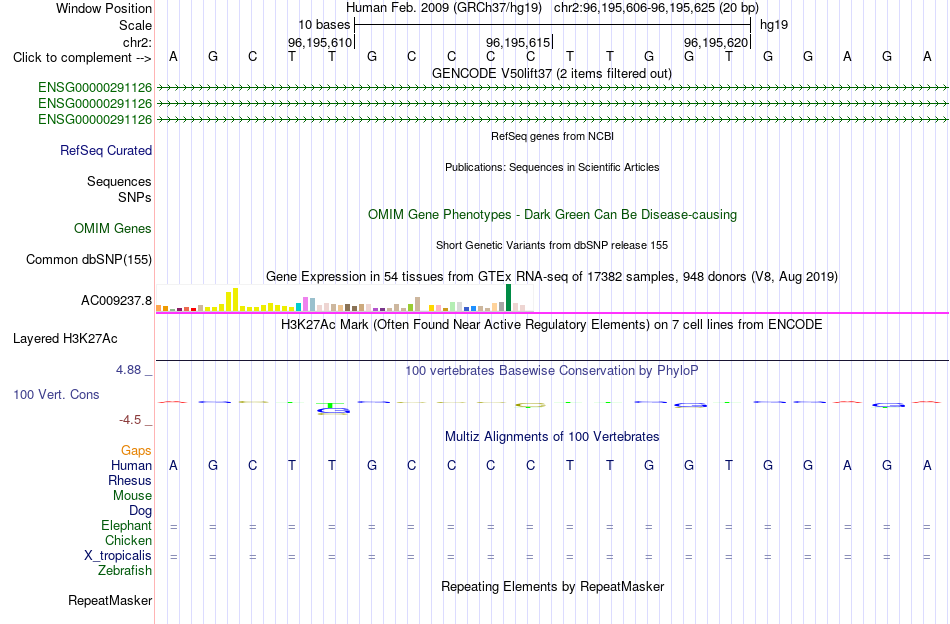Click the '10 bases' scale text
The height and width of the screenshot is (624, 950).
[x=324, y=25]
